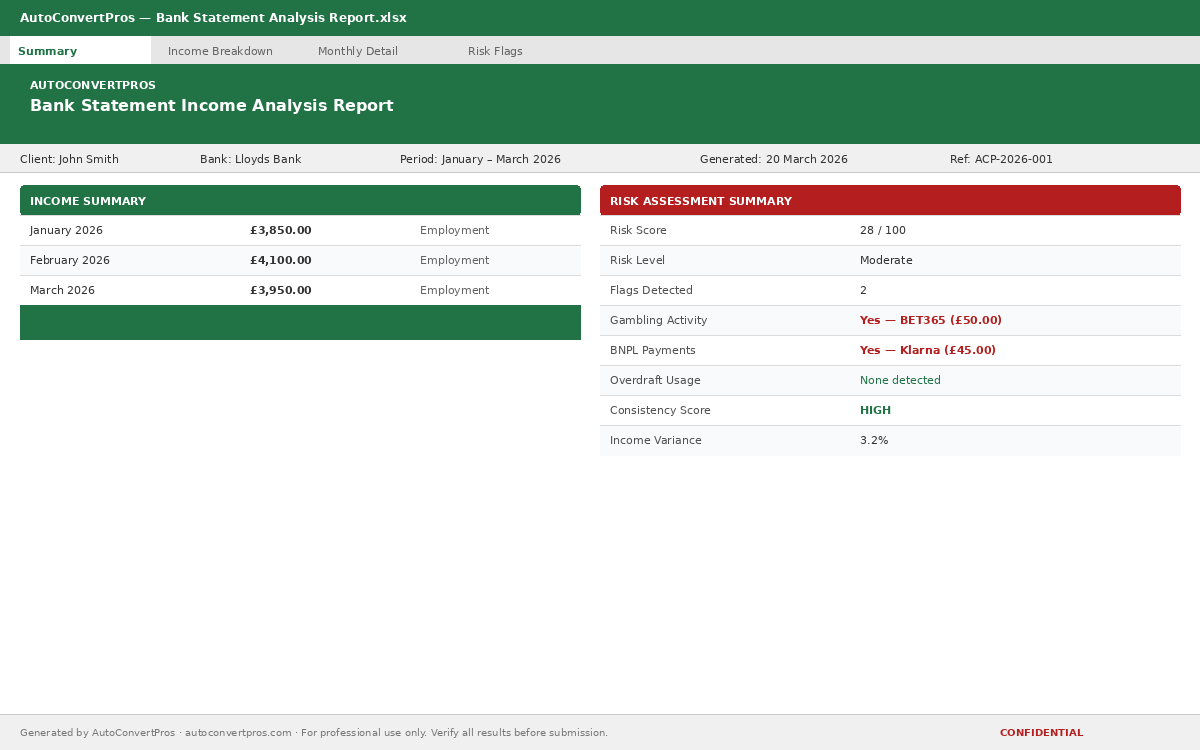The width and height of the screenshot is (1200, 750).
Task: Select the Overdraft Usage None detected cell
Action: click(900, 381)
